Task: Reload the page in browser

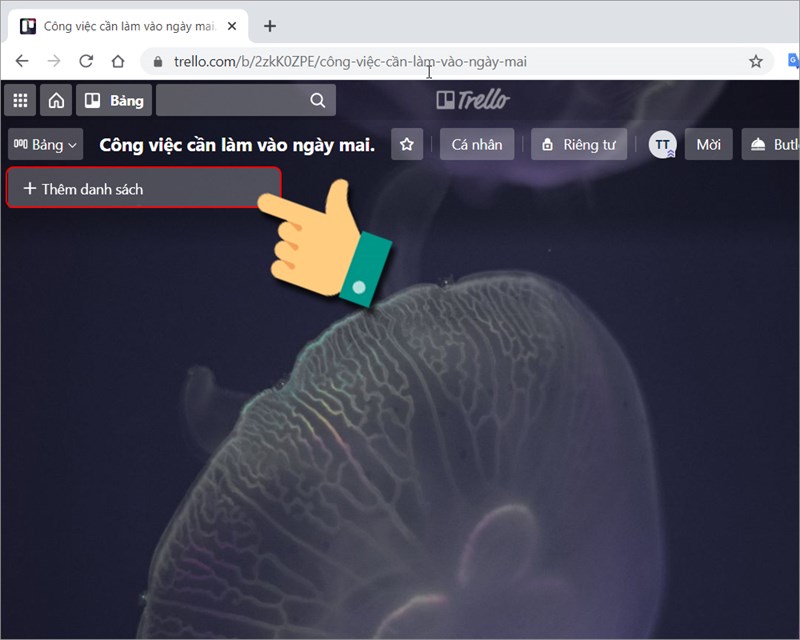Action: point(86,61)
